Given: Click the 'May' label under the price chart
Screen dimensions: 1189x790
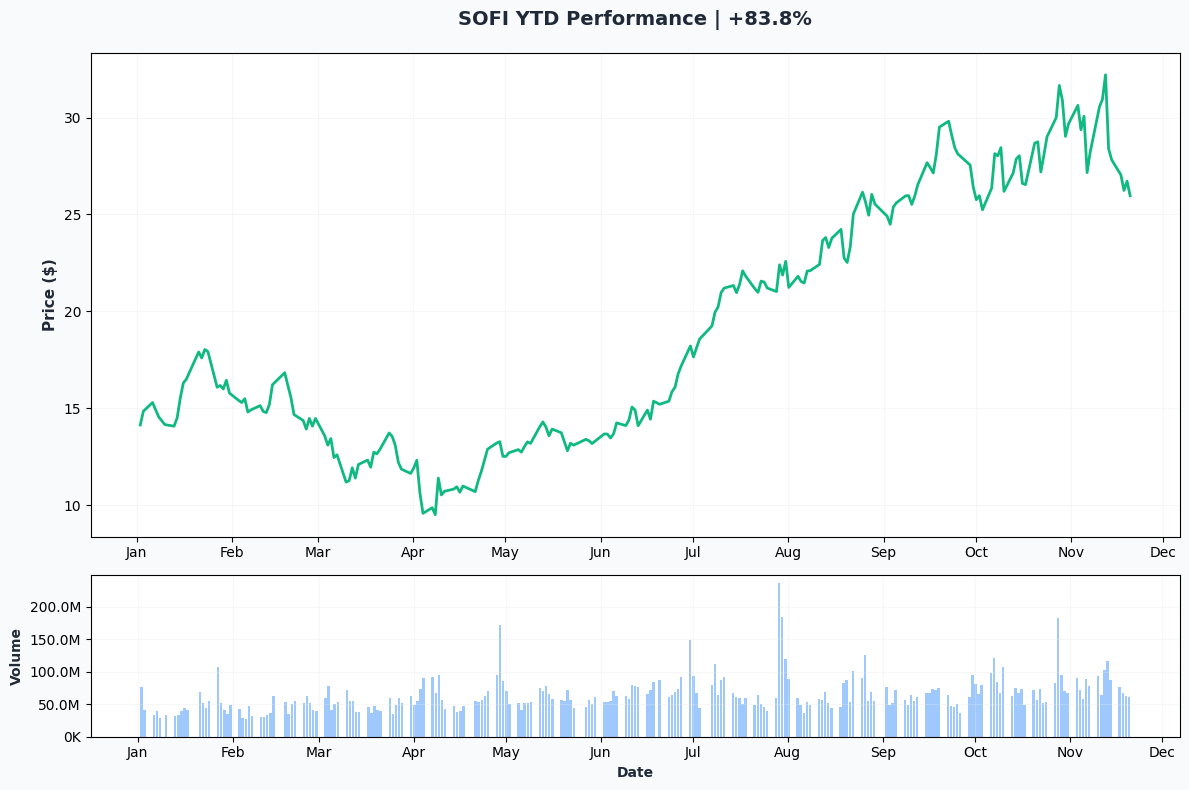Looking at the screenshot, I should (505, 553).
